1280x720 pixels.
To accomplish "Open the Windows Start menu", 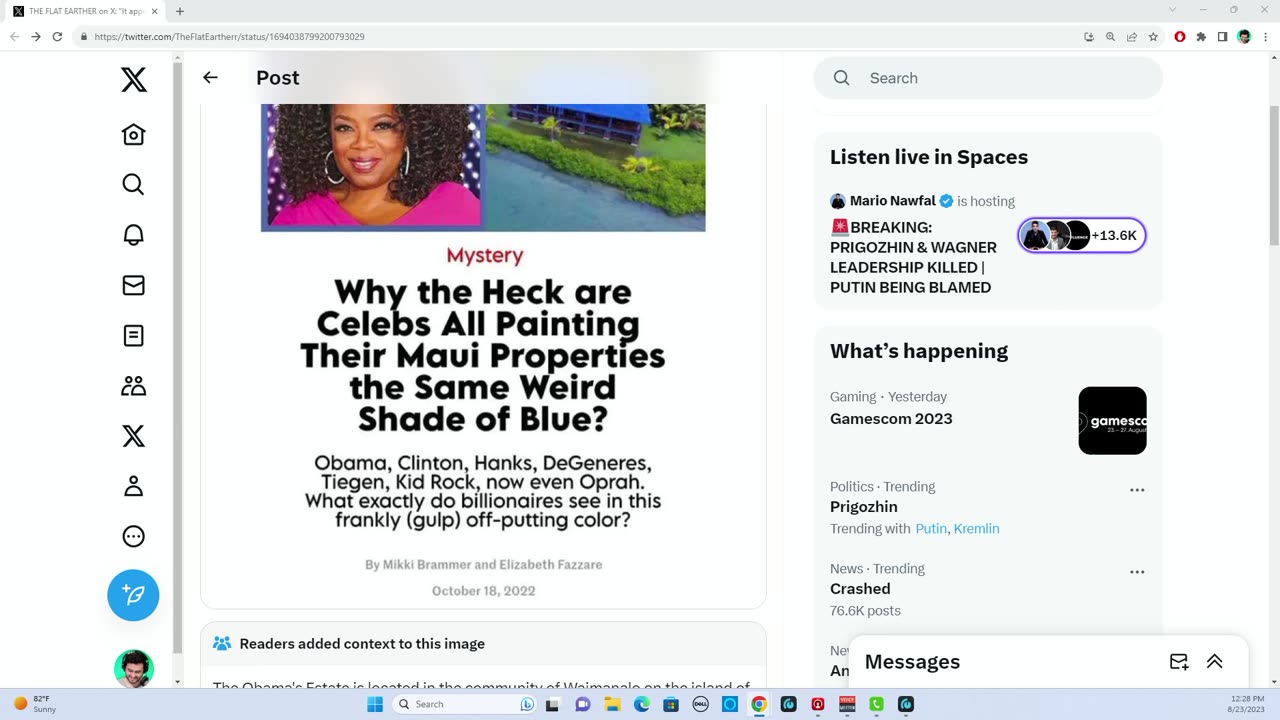I will pyautogui.click(x=375, y=704).
